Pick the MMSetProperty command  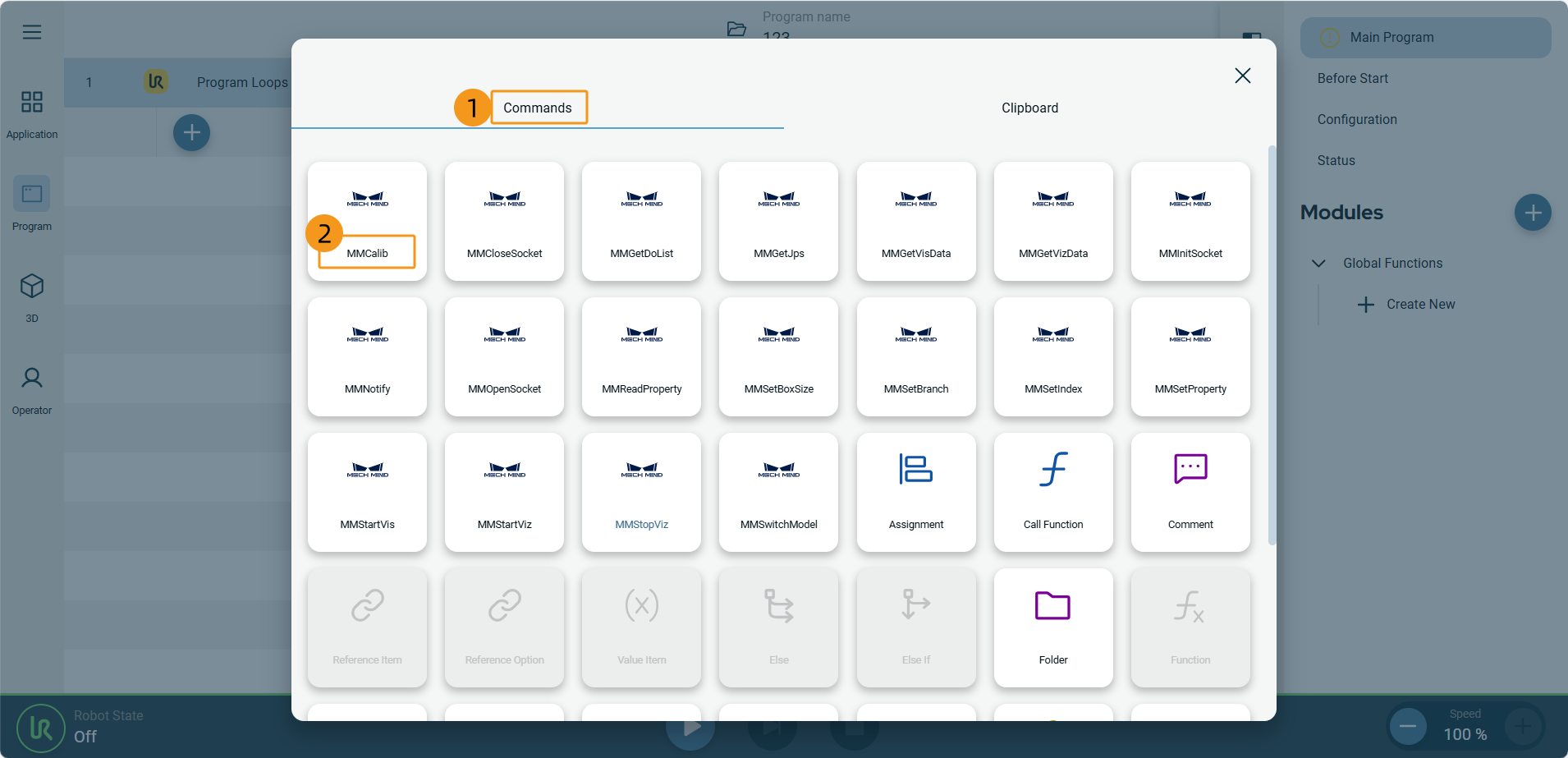point(1190,356)
